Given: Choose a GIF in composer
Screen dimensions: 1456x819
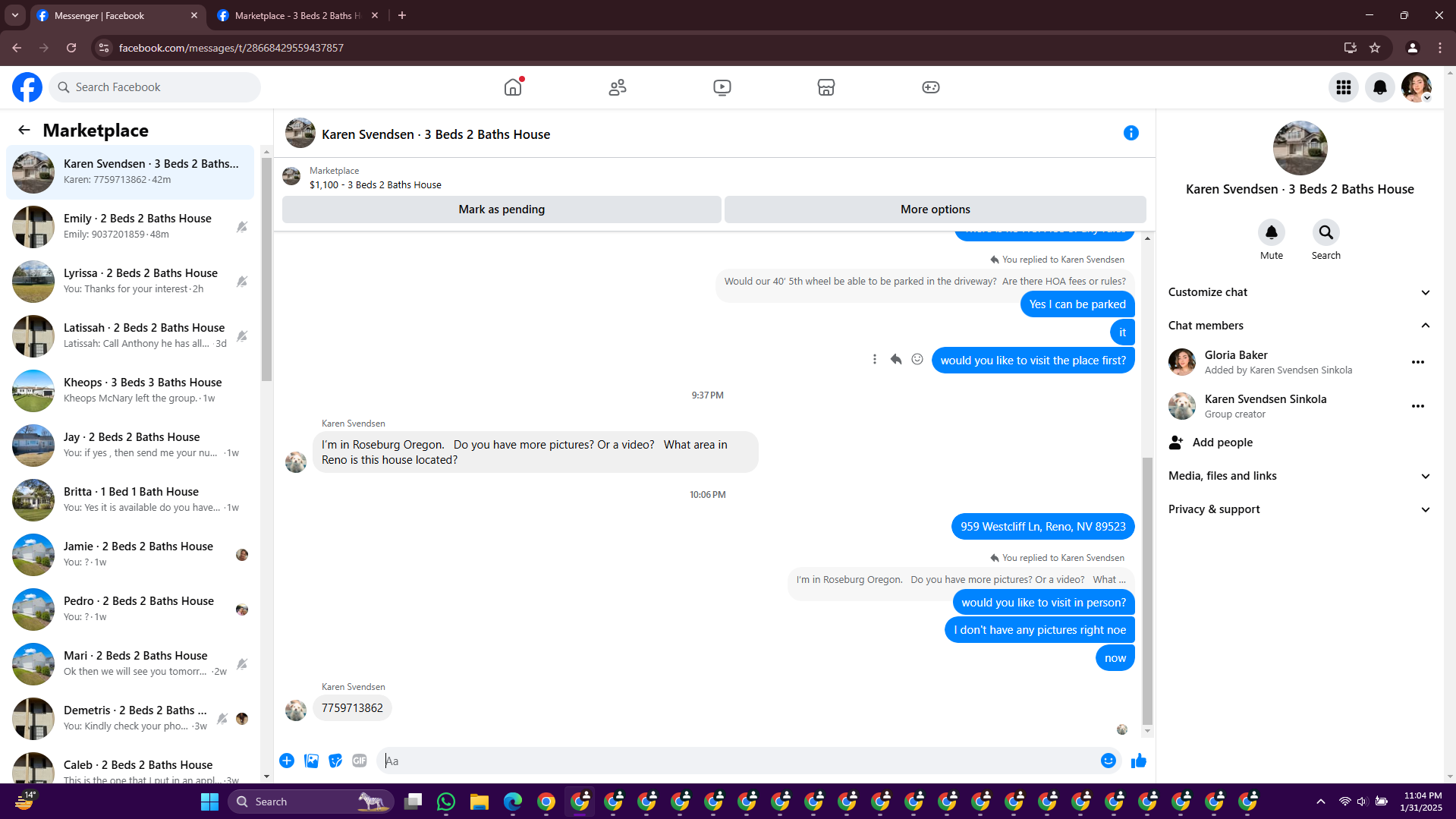Looking at the screenshot, I should 360,761.
